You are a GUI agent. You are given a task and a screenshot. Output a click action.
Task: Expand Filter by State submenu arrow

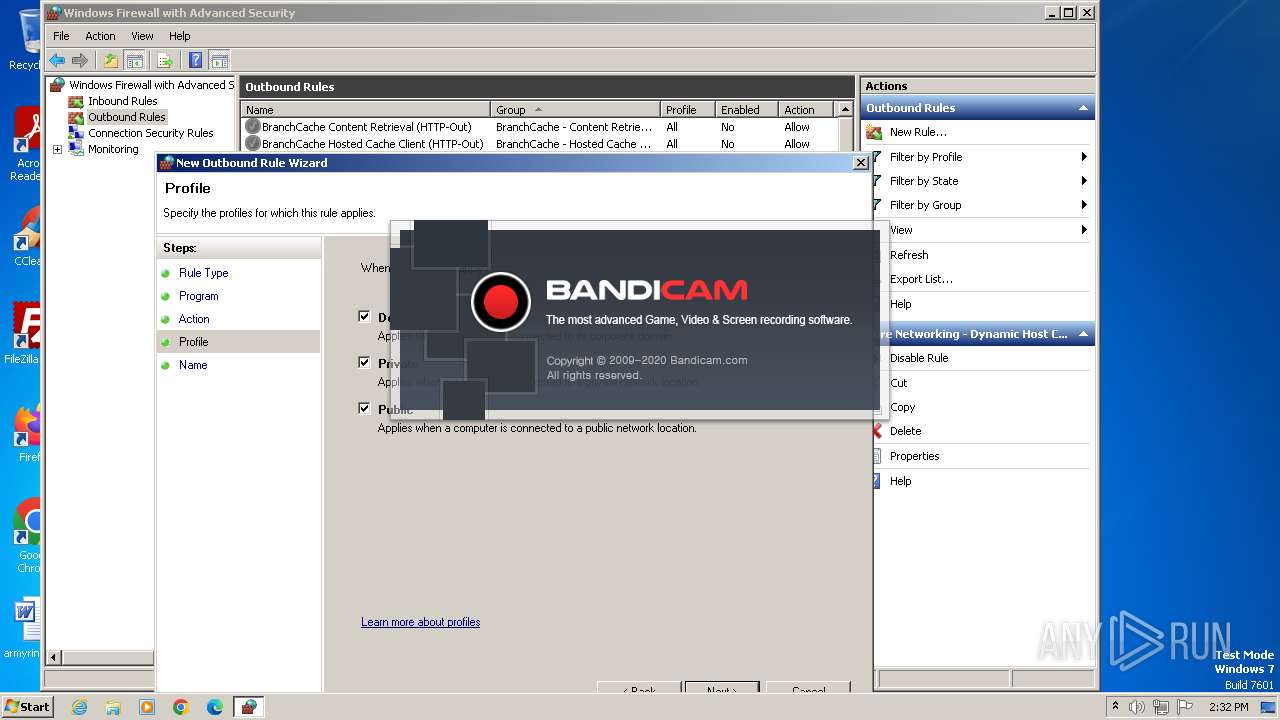coord(1084,181)
